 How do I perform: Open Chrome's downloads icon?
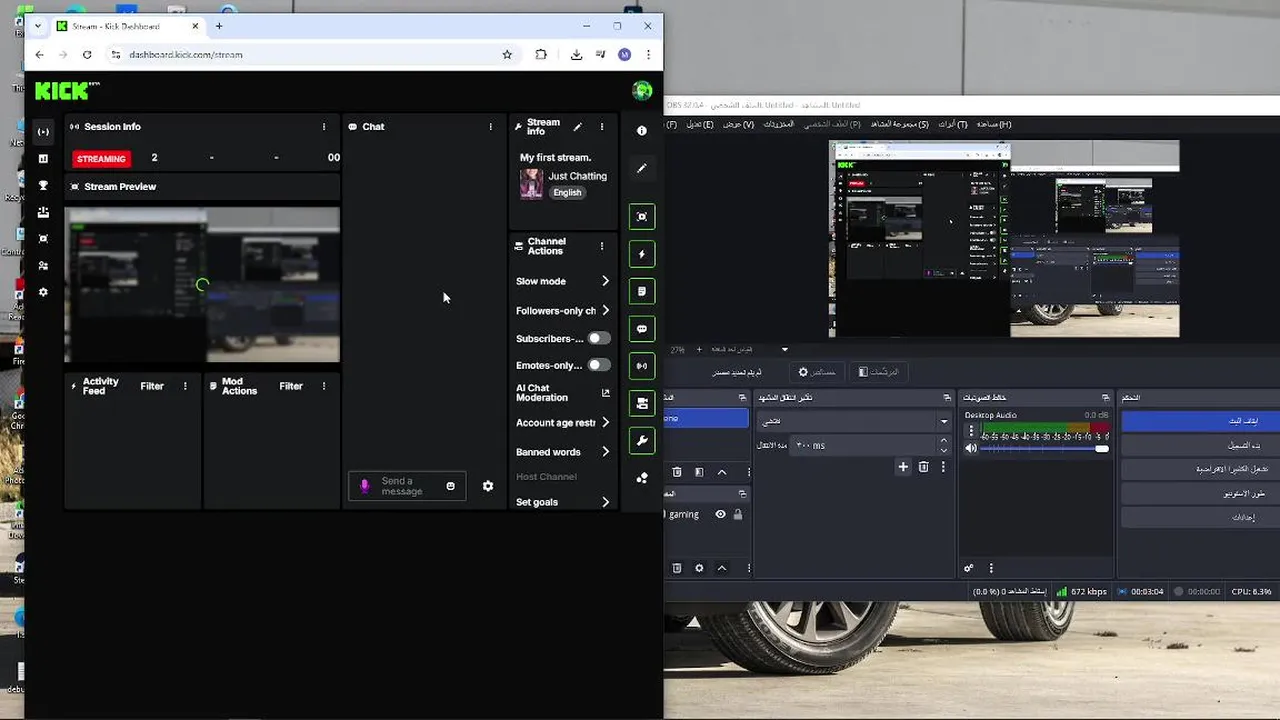pos(576,55)
